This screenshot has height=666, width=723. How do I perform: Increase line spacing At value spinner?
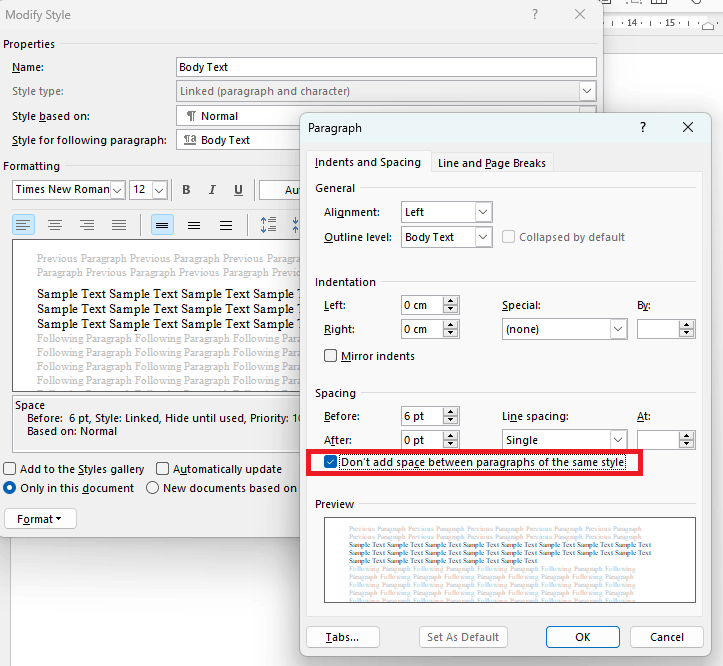(687, 436)
